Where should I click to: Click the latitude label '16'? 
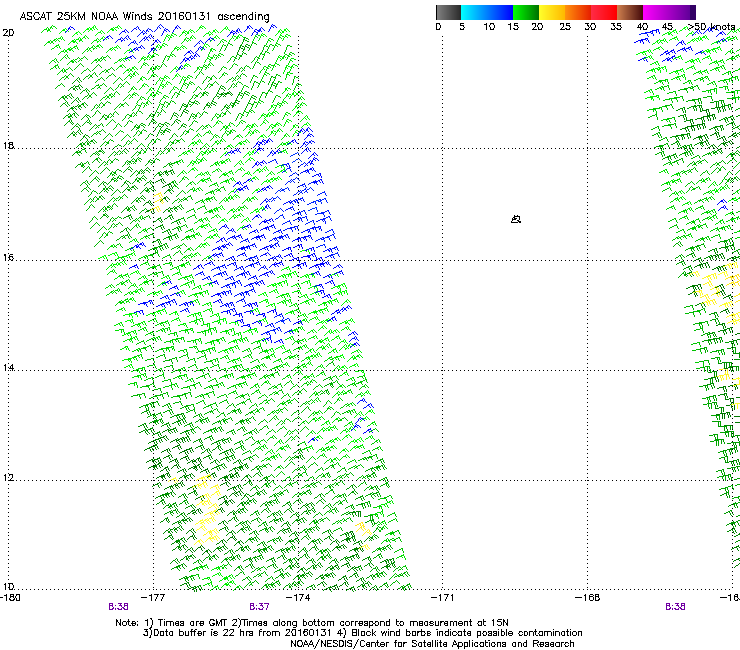(8, 257)
